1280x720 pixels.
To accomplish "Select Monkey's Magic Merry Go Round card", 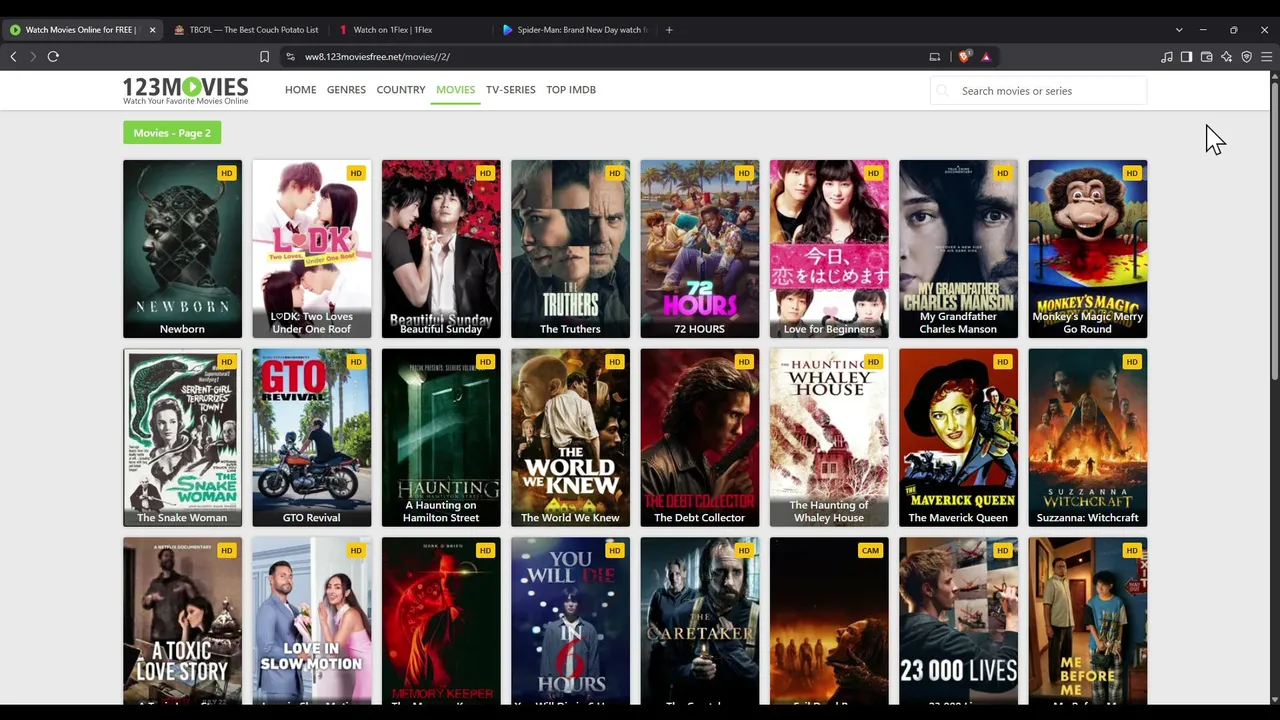I will tap(1087, 249).
